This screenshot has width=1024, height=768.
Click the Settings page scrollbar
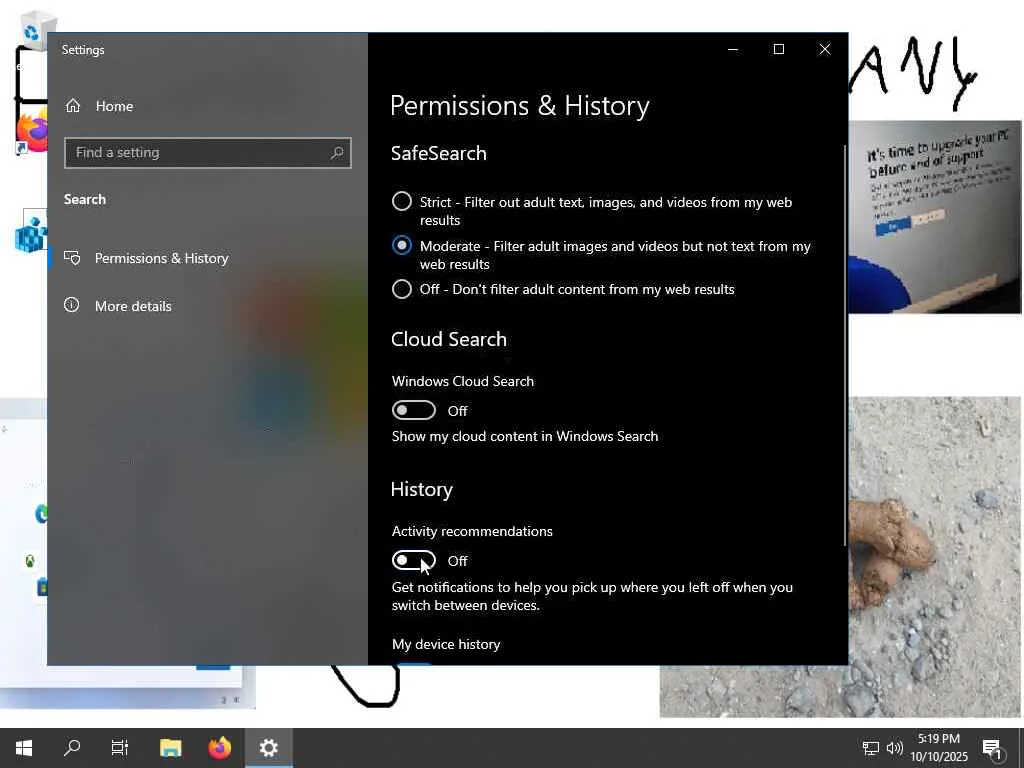pyautogui.click(x=844, y=345)
